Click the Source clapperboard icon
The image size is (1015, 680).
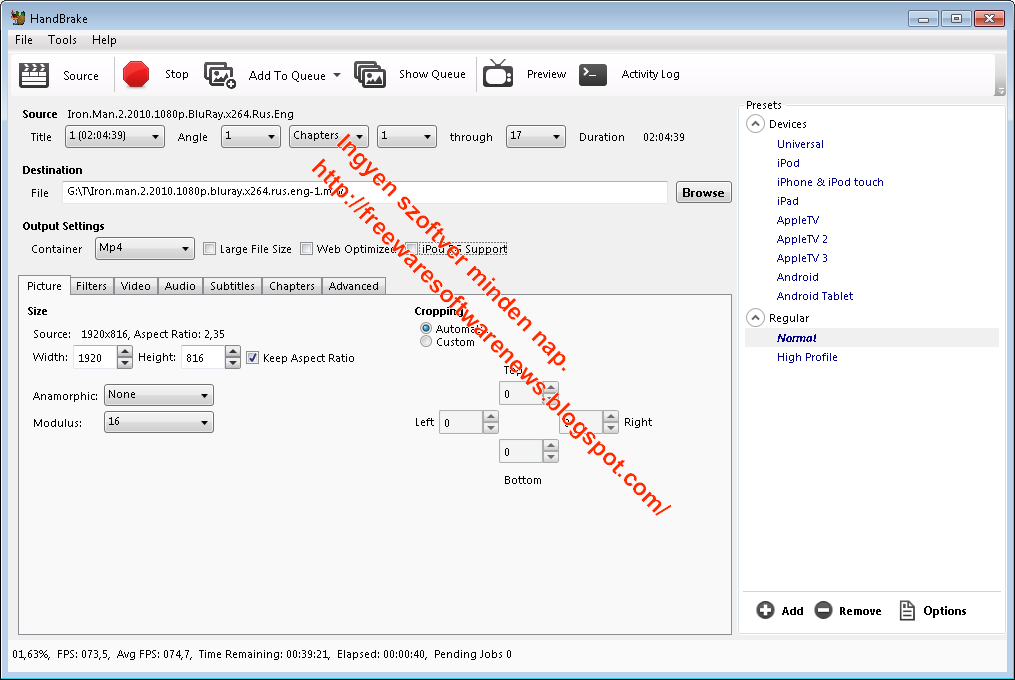pyautogui.click(x=34, y=75)
